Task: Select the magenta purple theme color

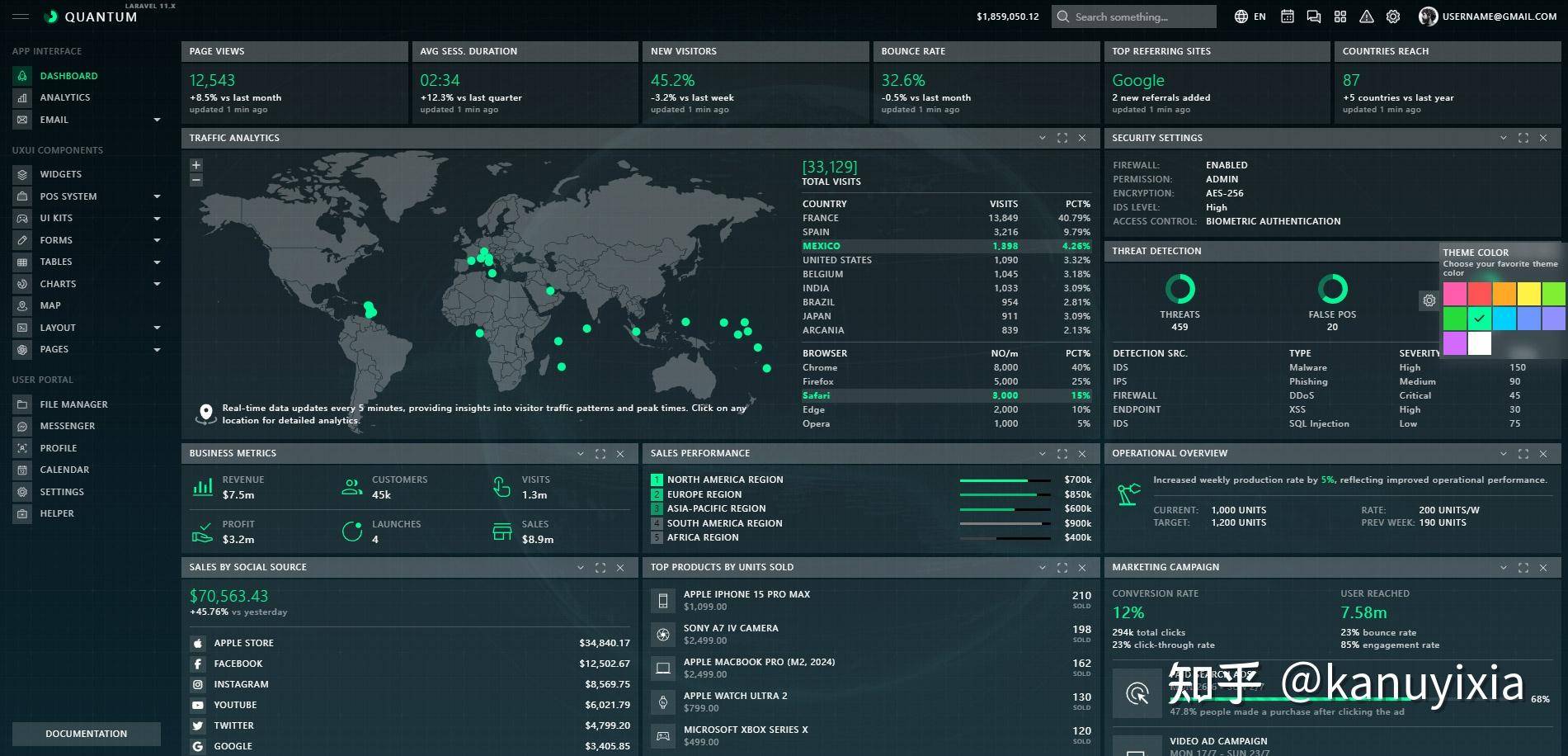Action: (x=1455, y=343)
